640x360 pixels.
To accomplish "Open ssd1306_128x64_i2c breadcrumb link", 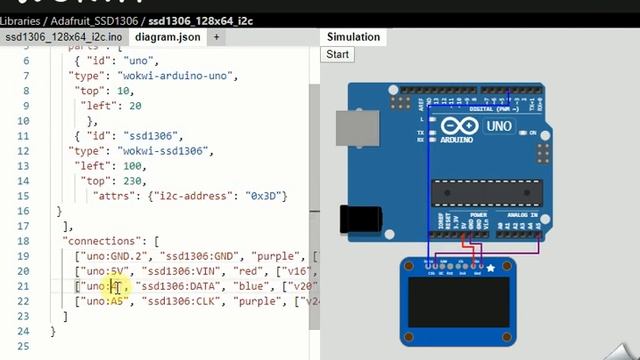I will (200, 21).
